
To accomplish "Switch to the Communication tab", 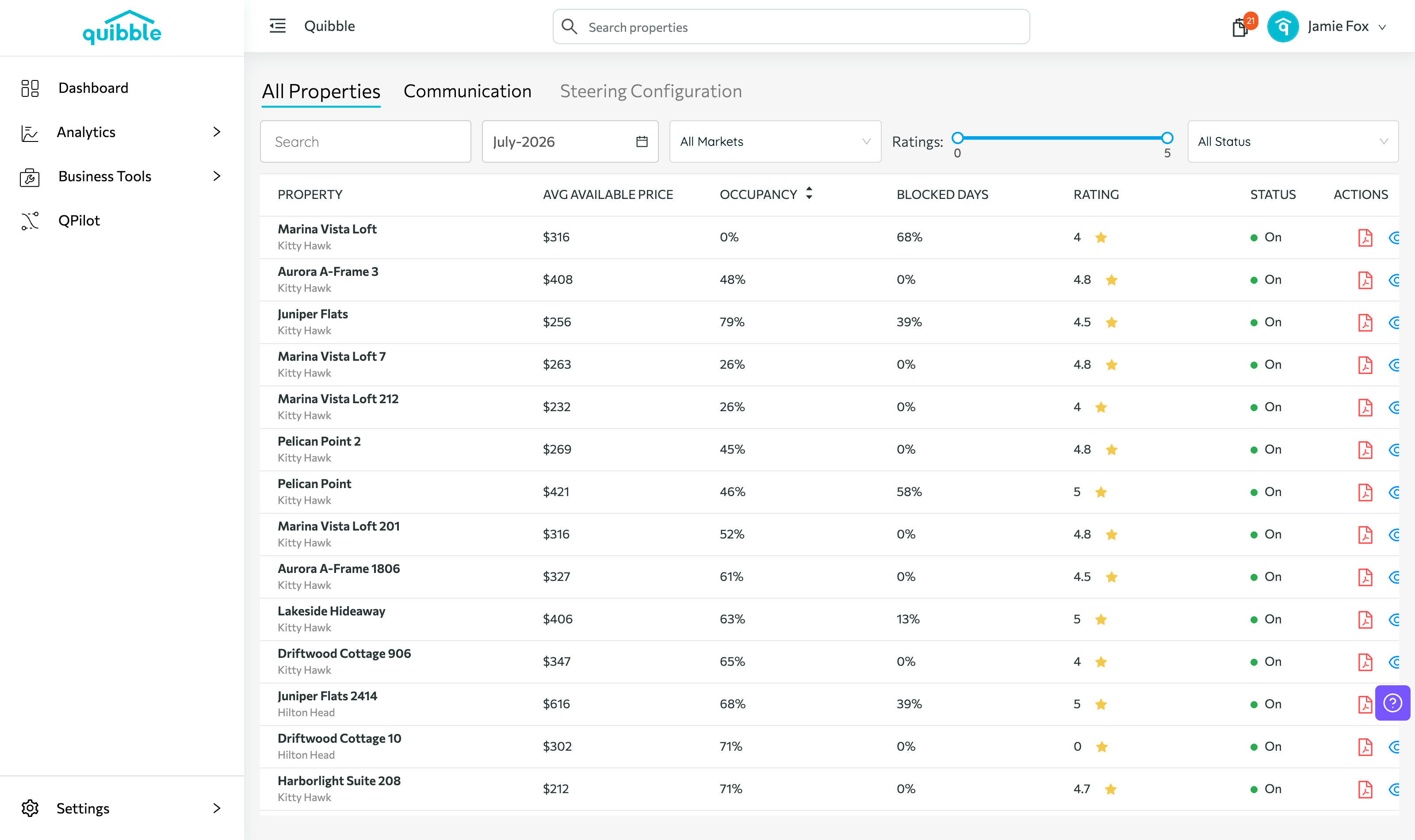I will point(467,91).
